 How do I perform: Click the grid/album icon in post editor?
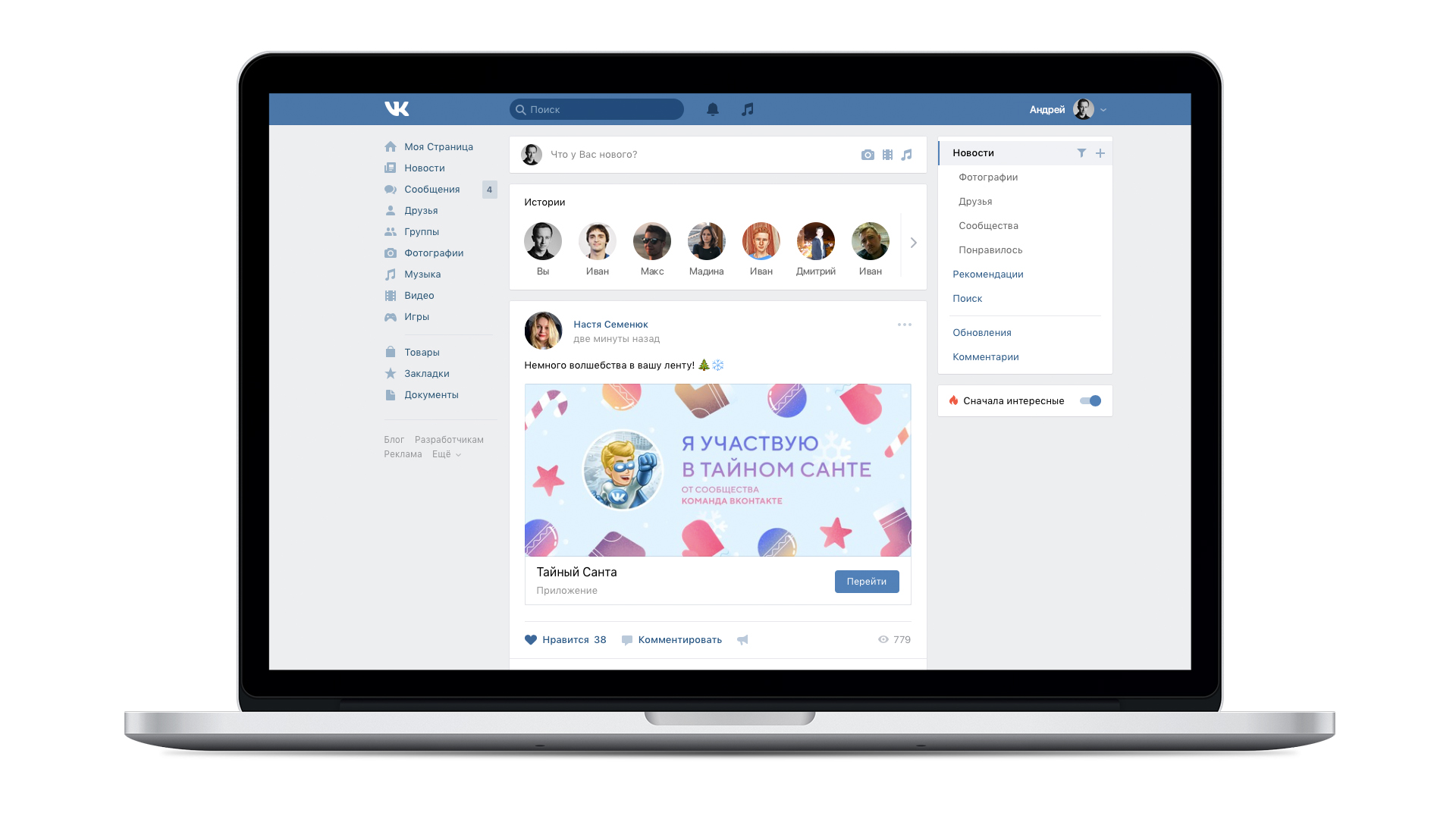[x=887, y=154]
